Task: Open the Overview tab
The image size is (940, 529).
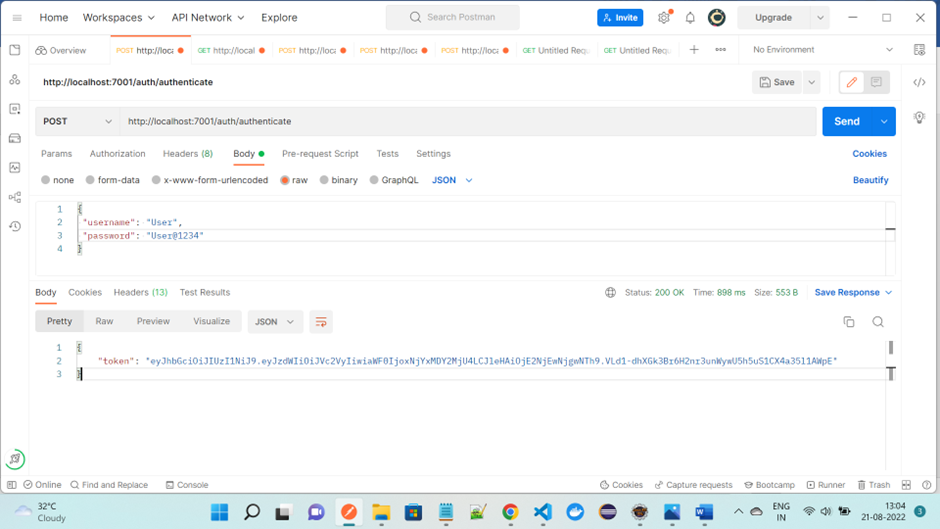Action: click(x=61, y=50)
